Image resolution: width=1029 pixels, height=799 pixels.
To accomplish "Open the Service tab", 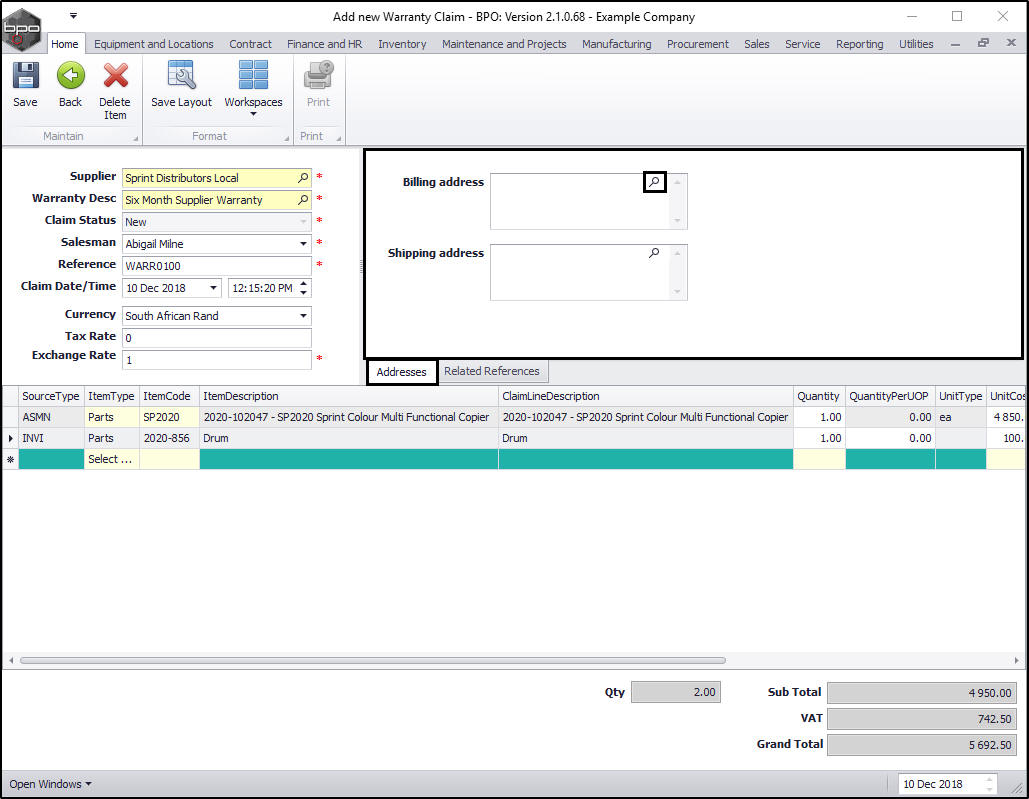I will click(x=803, y=44).
